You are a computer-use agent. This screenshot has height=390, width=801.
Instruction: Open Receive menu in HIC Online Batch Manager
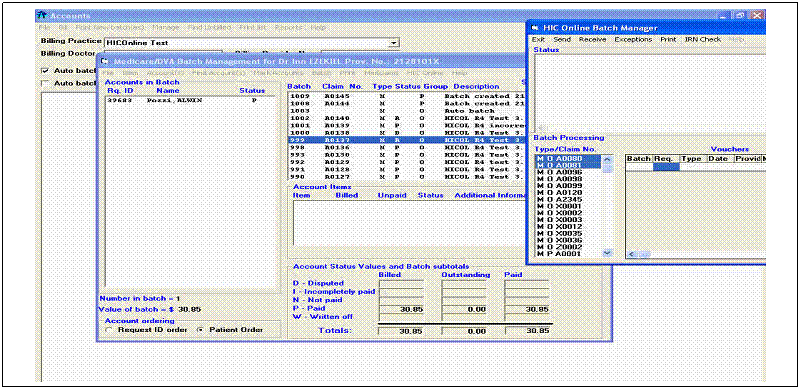593,39
